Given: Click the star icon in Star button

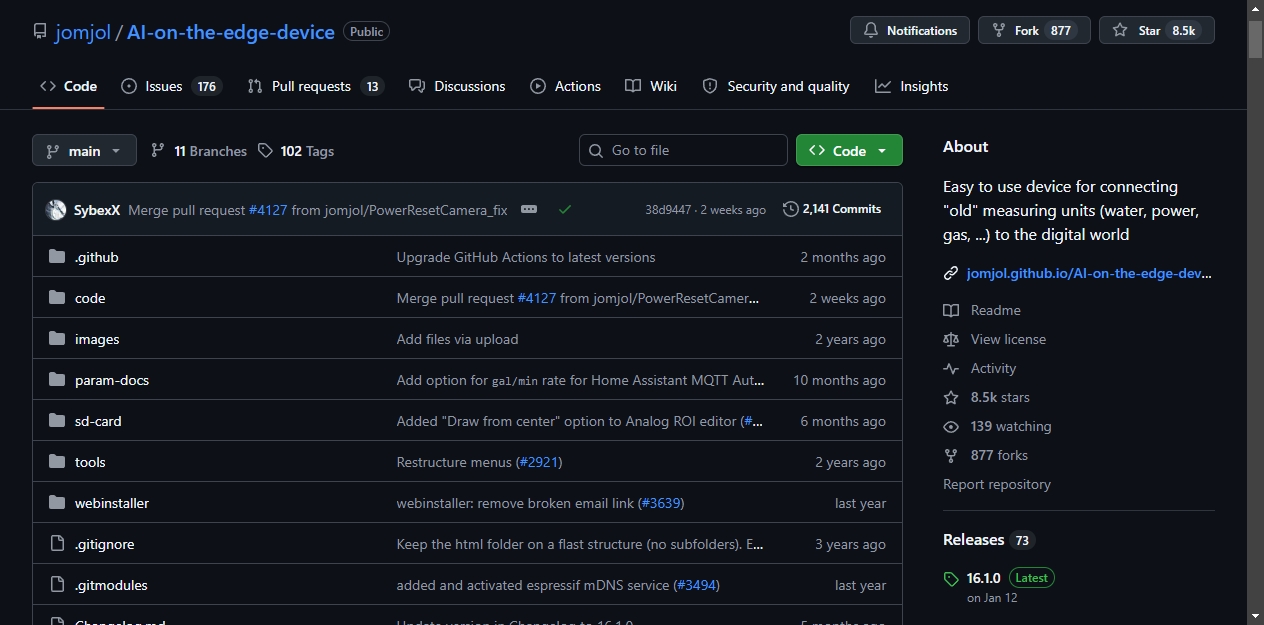Looking at the screenshot, I should pos(1120,31).
